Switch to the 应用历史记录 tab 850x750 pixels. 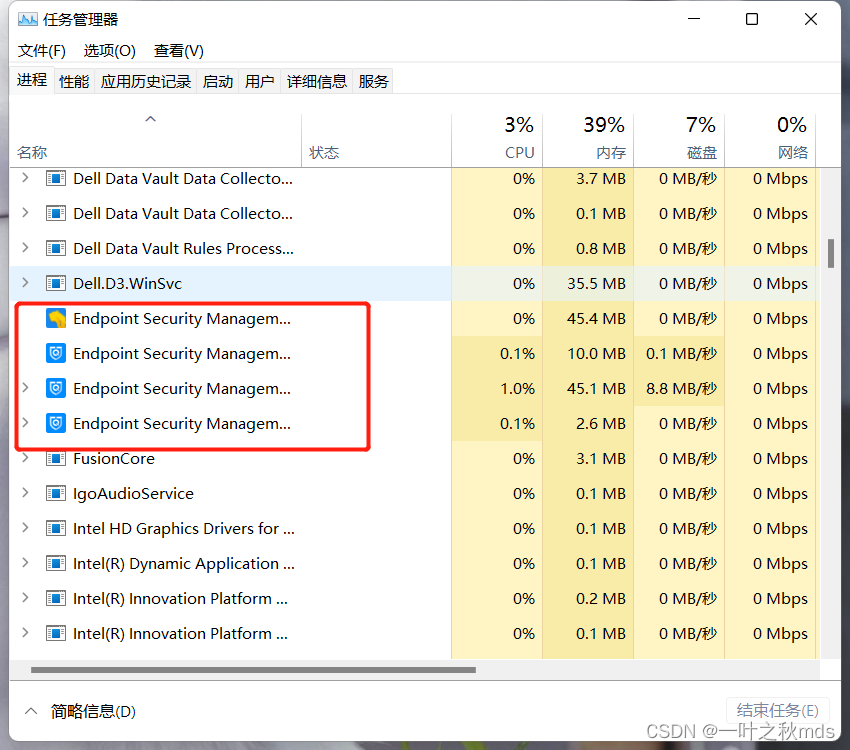(146, 81)
